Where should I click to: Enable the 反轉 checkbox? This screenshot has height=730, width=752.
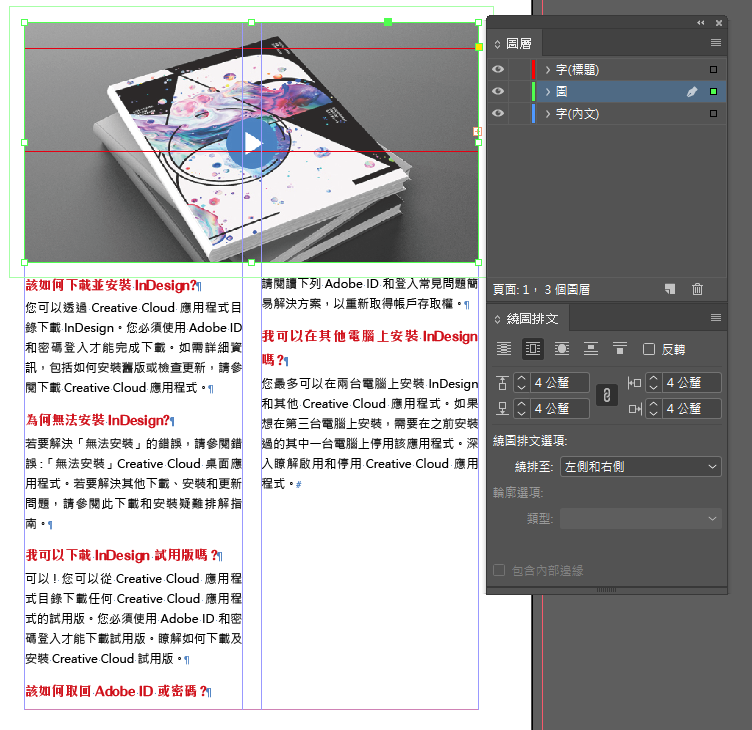pos(648,349)
